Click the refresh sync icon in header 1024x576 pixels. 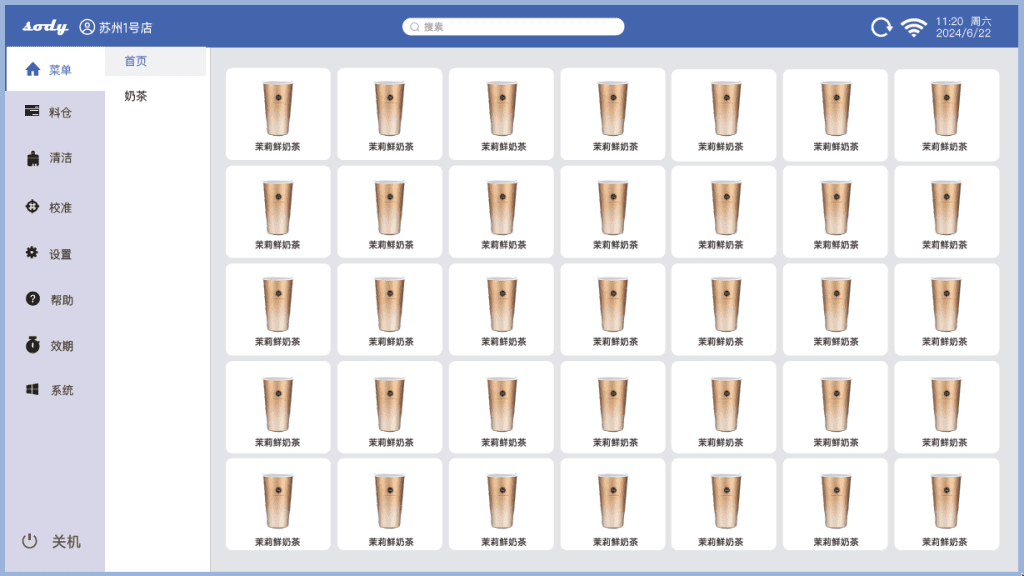pyautogui.click(x=881, y=27)
